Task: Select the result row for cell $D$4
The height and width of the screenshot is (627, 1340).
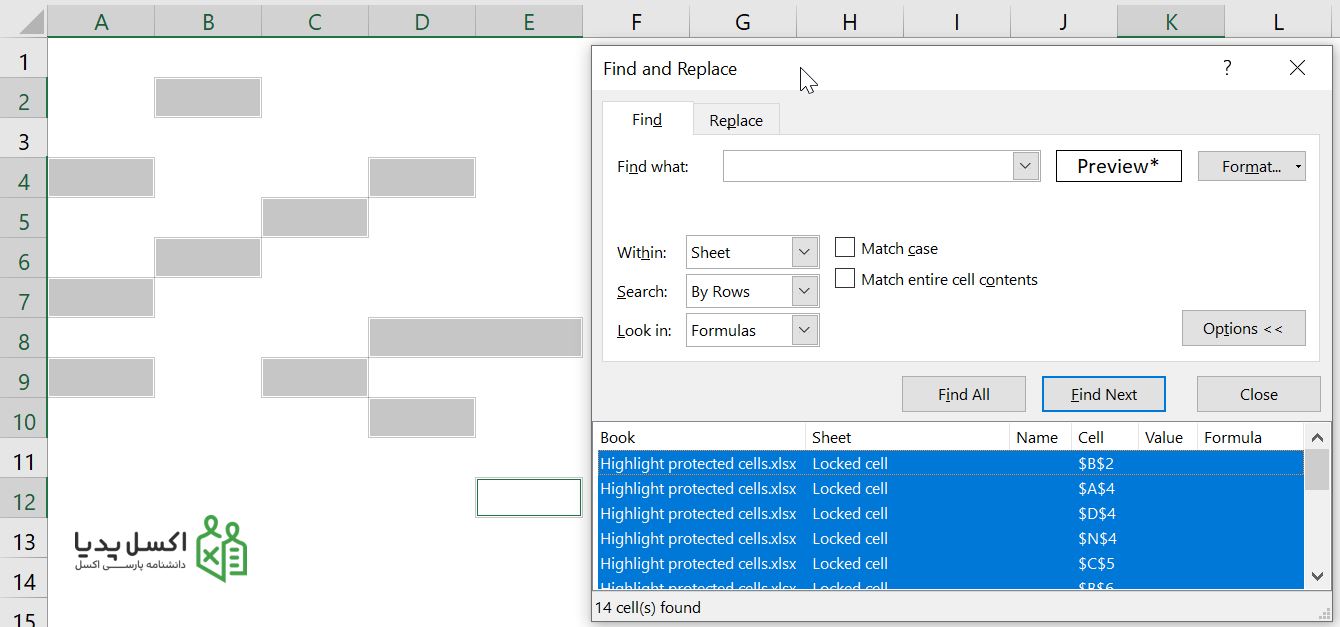Action: (950, 513)
